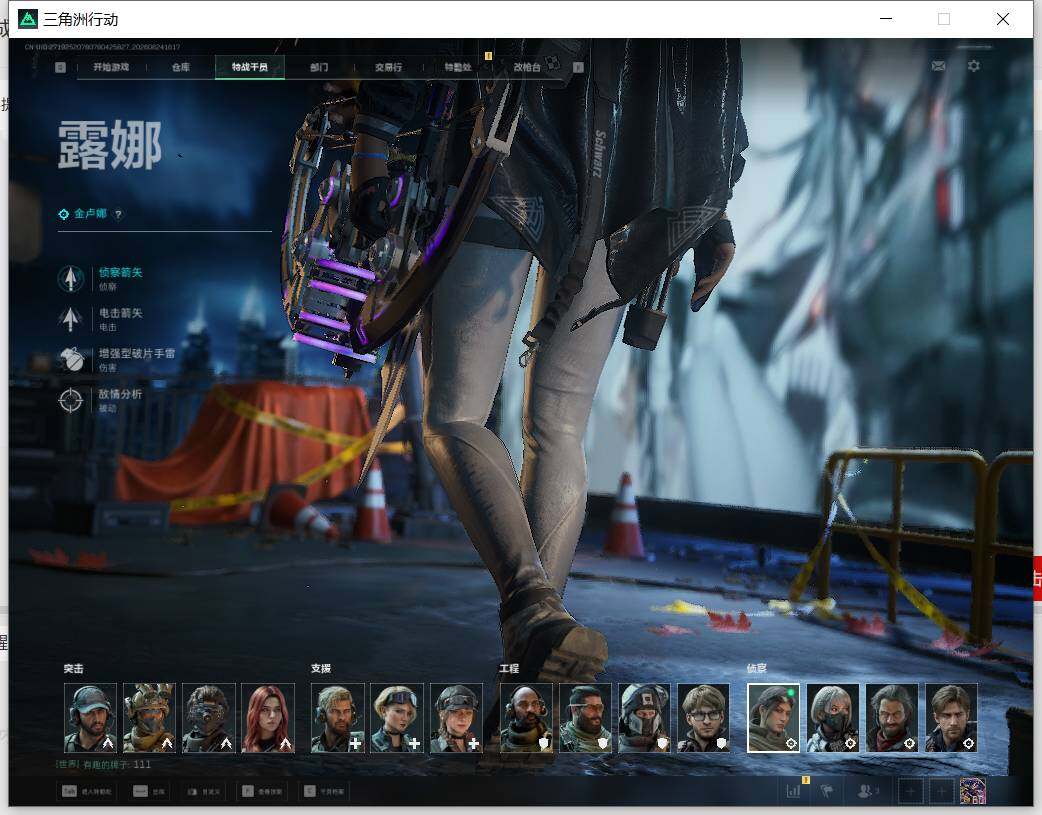Viewport: 1042px width, 815px height.
Task: Click the 增强型破片手雷 skill name
Action: pos(137,353)
